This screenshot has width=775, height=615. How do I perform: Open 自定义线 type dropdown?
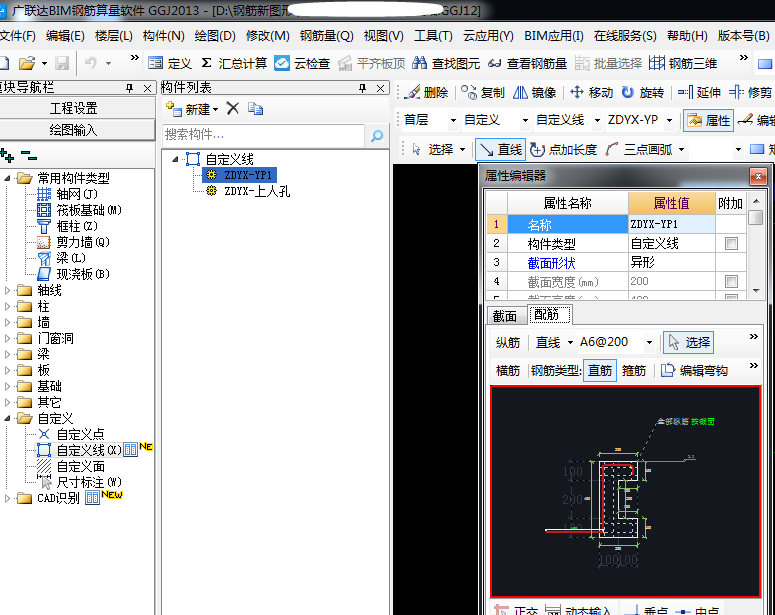click(597, 120)
